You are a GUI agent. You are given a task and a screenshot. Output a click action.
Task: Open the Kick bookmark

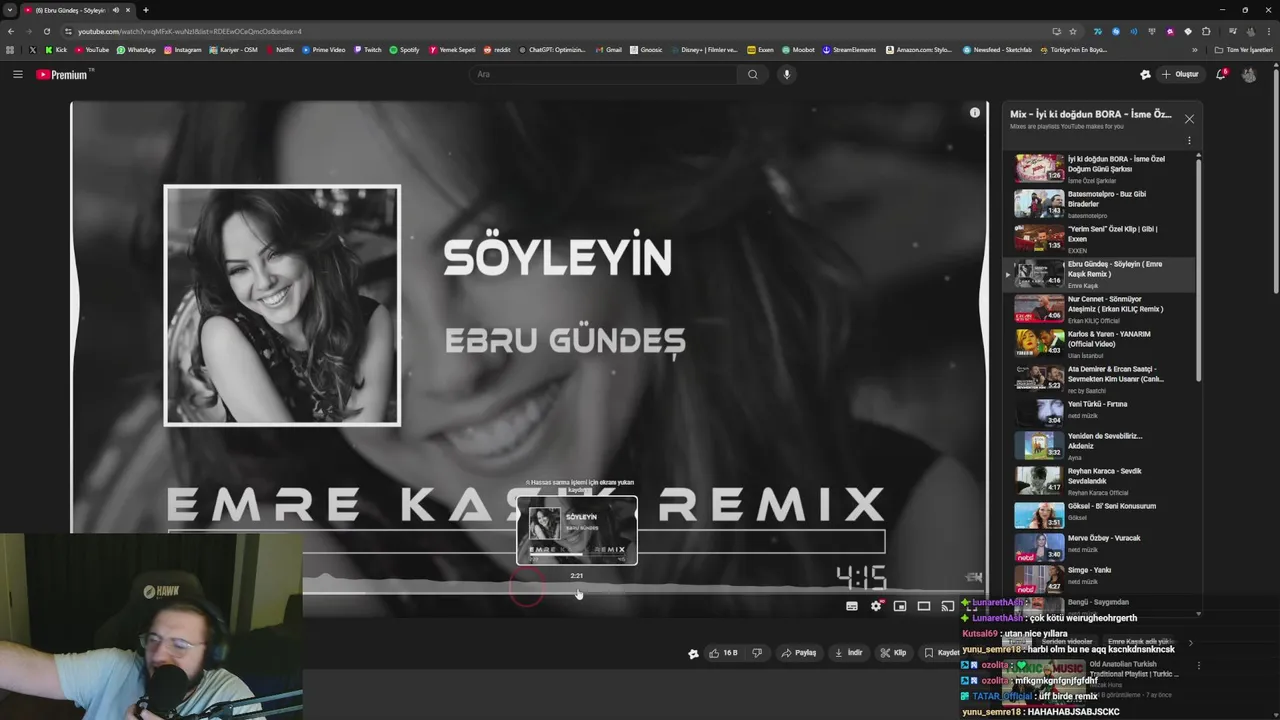[56, 50]
